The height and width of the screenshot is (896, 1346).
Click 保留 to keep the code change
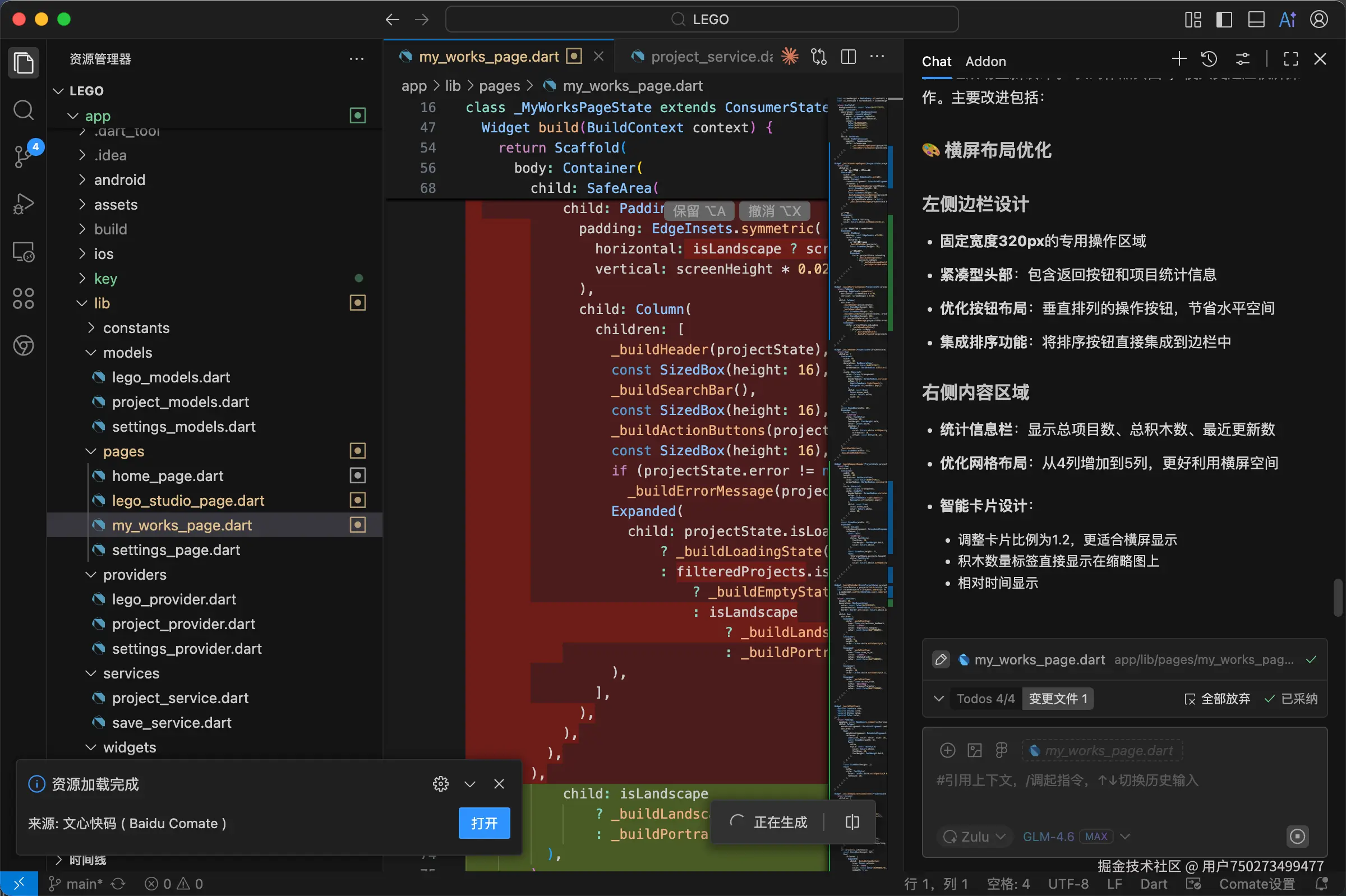(698, 211)
